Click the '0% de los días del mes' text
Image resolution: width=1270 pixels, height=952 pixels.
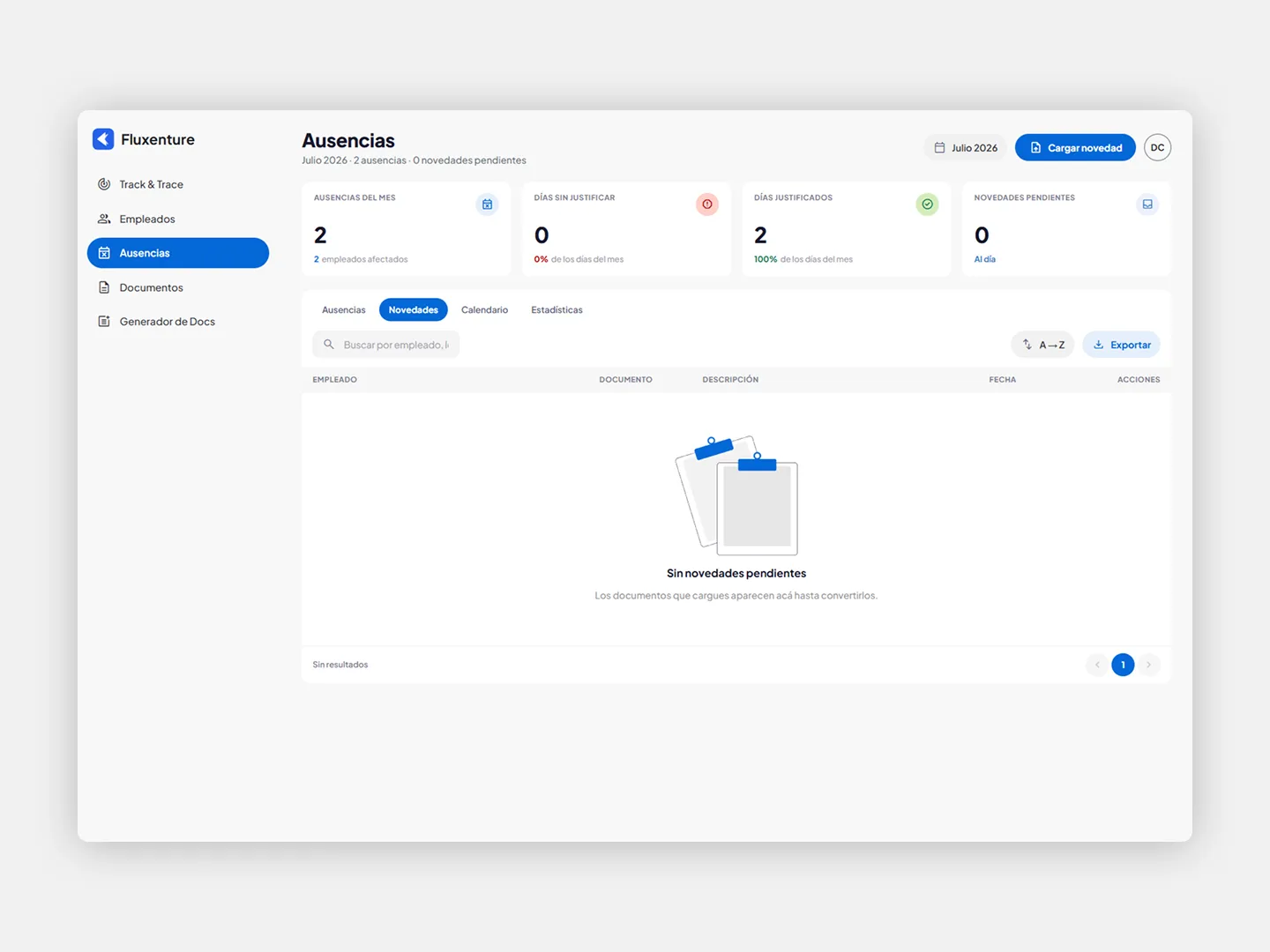(x=579, y=259)
